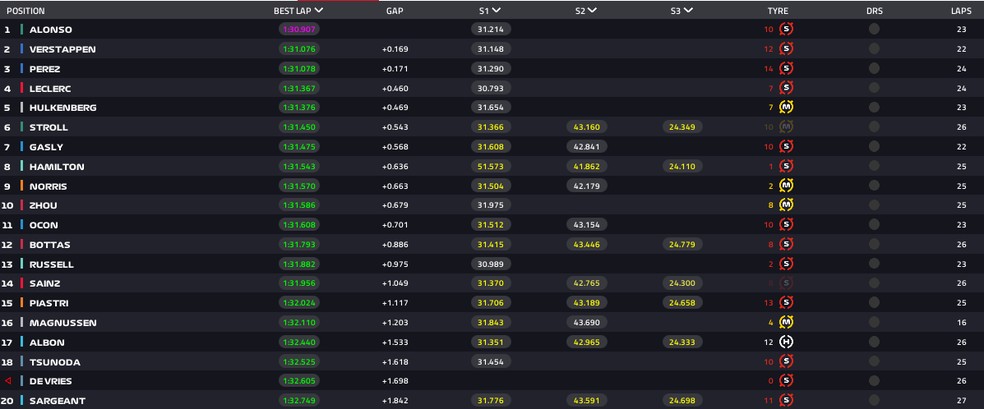Viewport: 984px width, 409px height.
Task: Select driver name Sargeant
Action: click(57, 401)
